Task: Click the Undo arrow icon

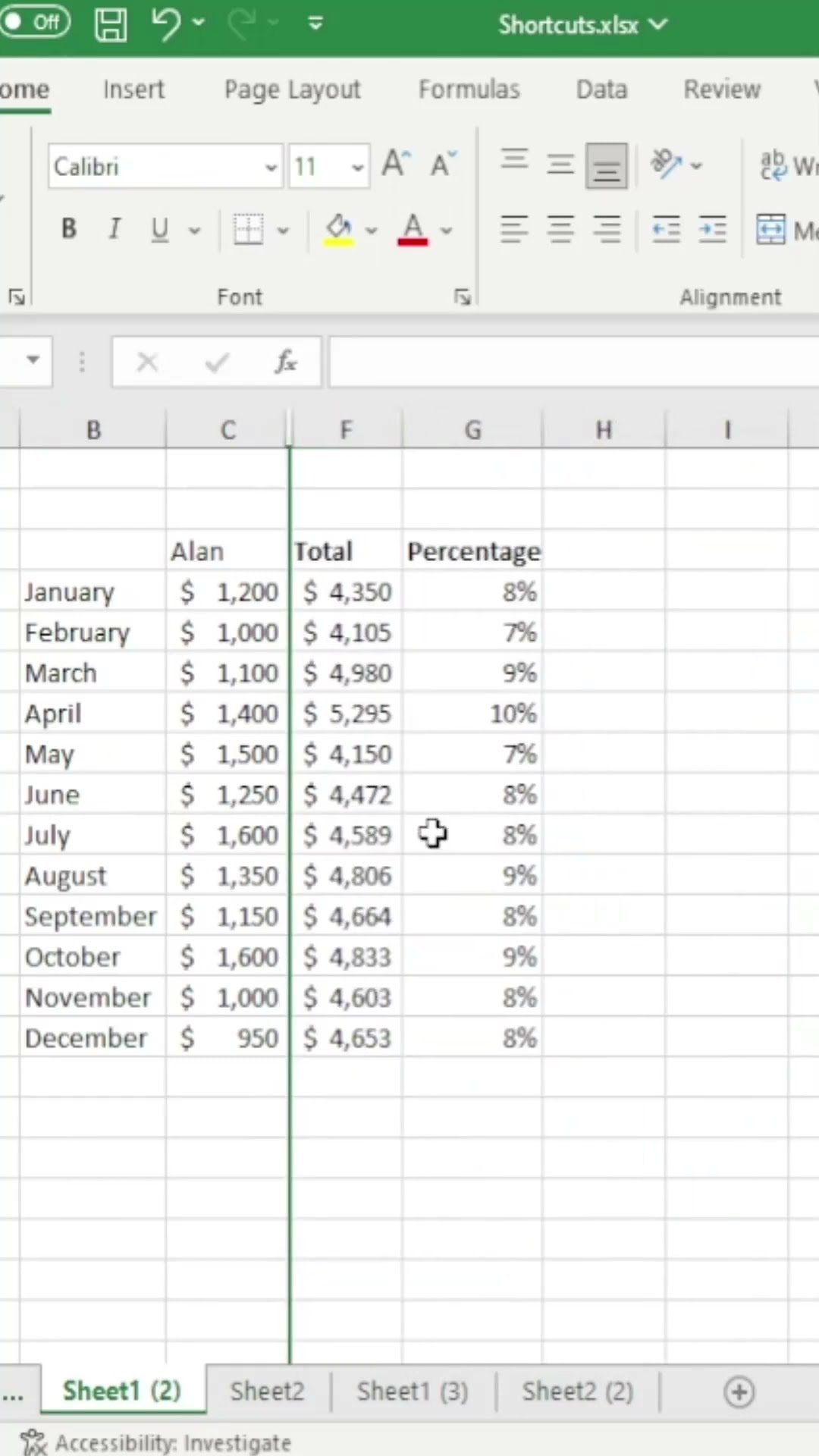Action: [165, 24]
